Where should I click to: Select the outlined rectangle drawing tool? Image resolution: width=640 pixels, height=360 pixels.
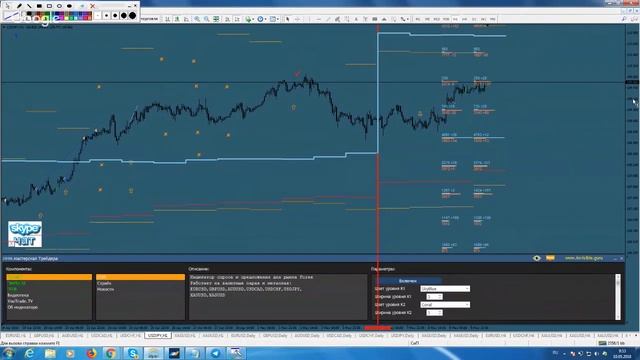point(49,6)
